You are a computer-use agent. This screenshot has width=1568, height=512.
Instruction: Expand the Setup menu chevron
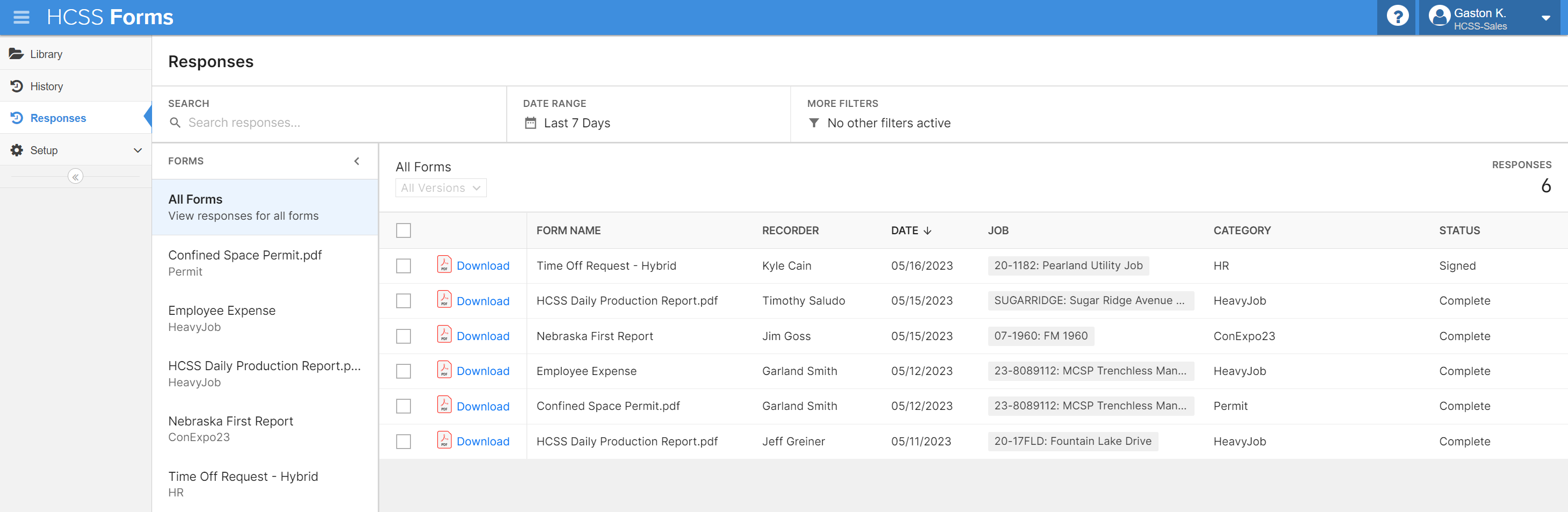tap(138, 150)
